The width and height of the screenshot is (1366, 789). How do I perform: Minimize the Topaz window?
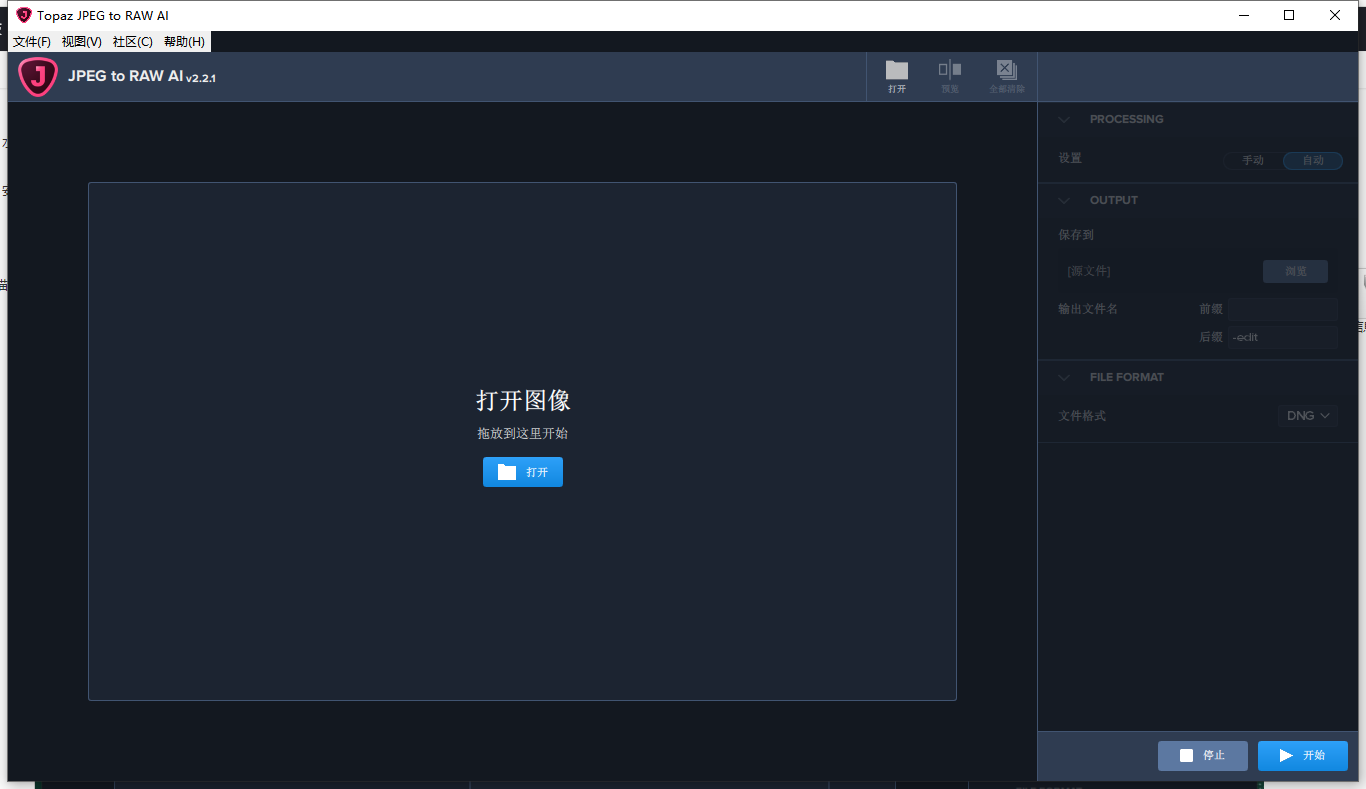tap(1244, 15)
